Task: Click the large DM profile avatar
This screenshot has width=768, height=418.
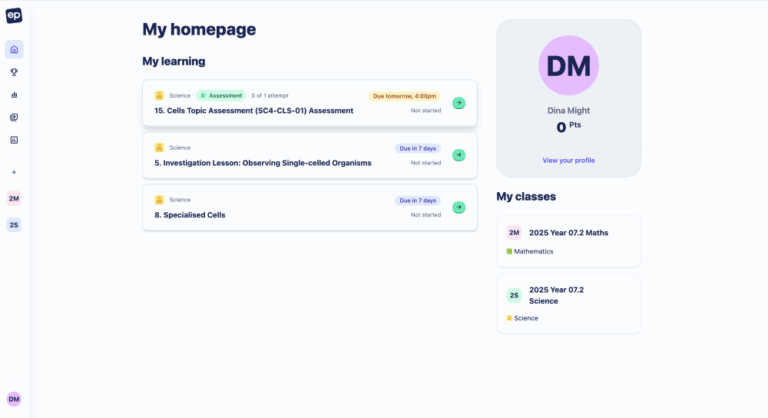Action: tap(568, 66)
